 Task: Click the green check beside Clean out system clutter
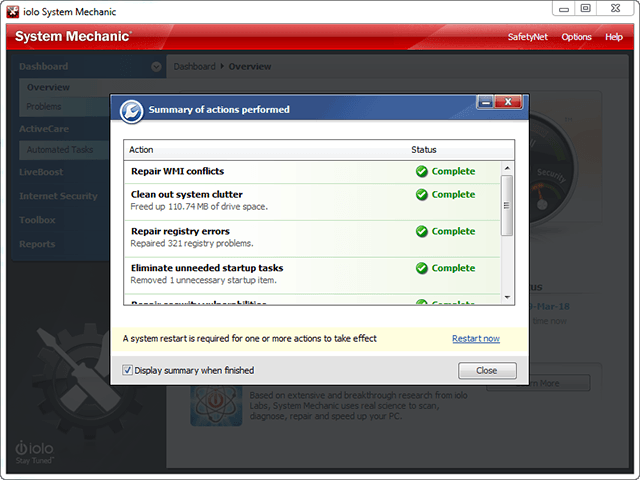(422, 195)
